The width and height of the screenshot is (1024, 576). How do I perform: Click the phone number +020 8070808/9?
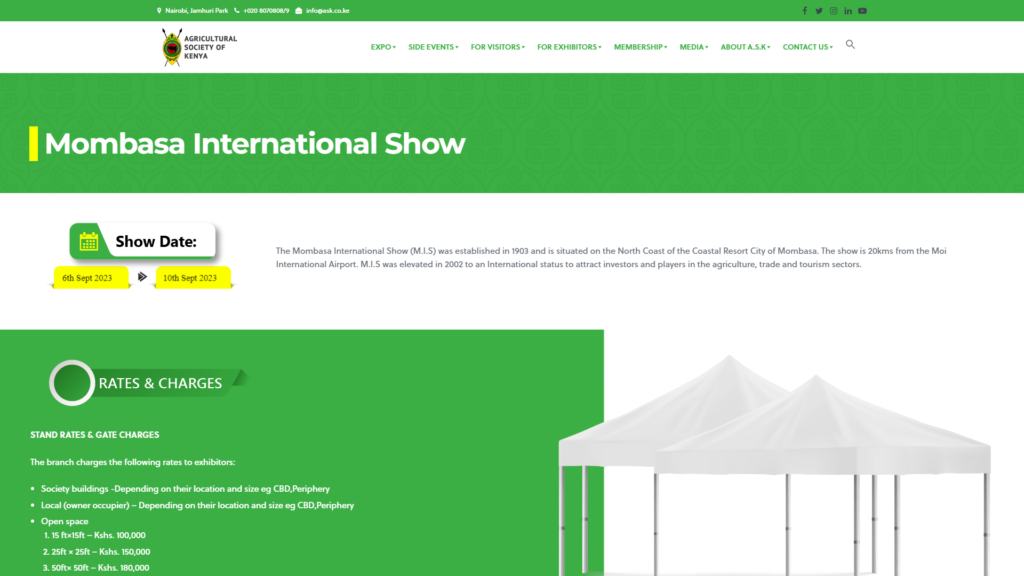click(266, 10)
